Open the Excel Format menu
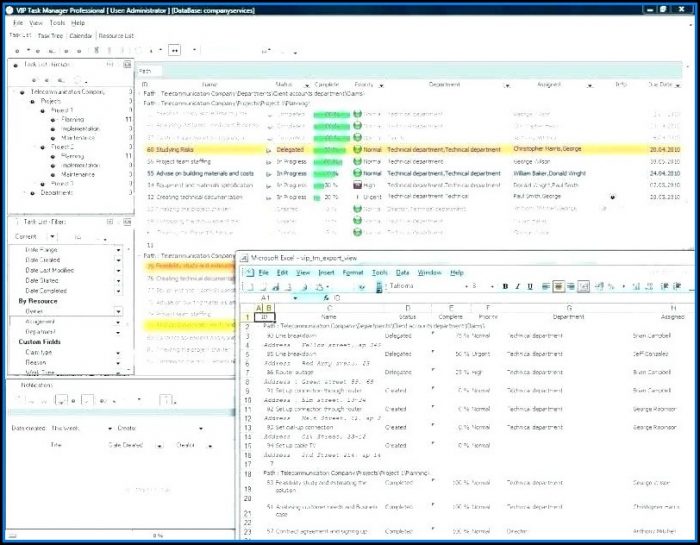This screenshot has width=700, height=545. (x=353, y=272)
